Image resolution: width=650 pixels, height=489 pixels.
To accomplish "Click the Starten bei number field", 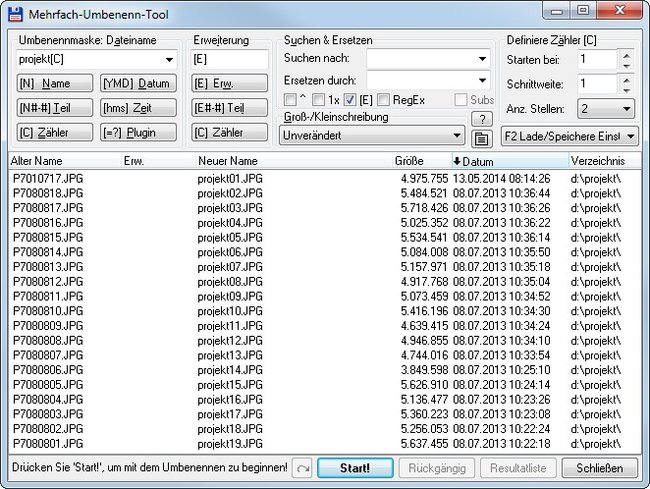I will pyautogui.click(x=597, y=60).
